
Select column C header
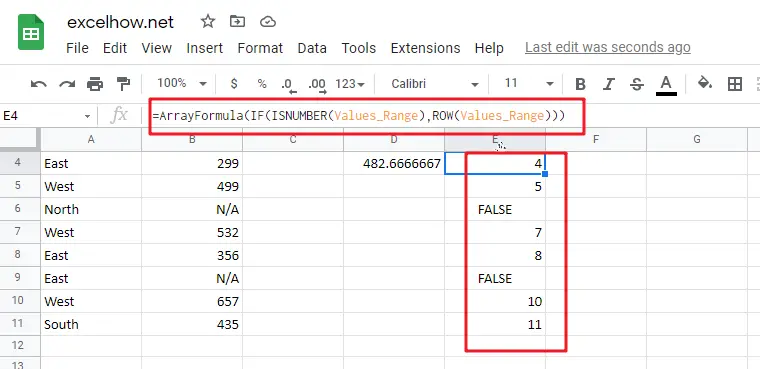(x=293, y=140)
